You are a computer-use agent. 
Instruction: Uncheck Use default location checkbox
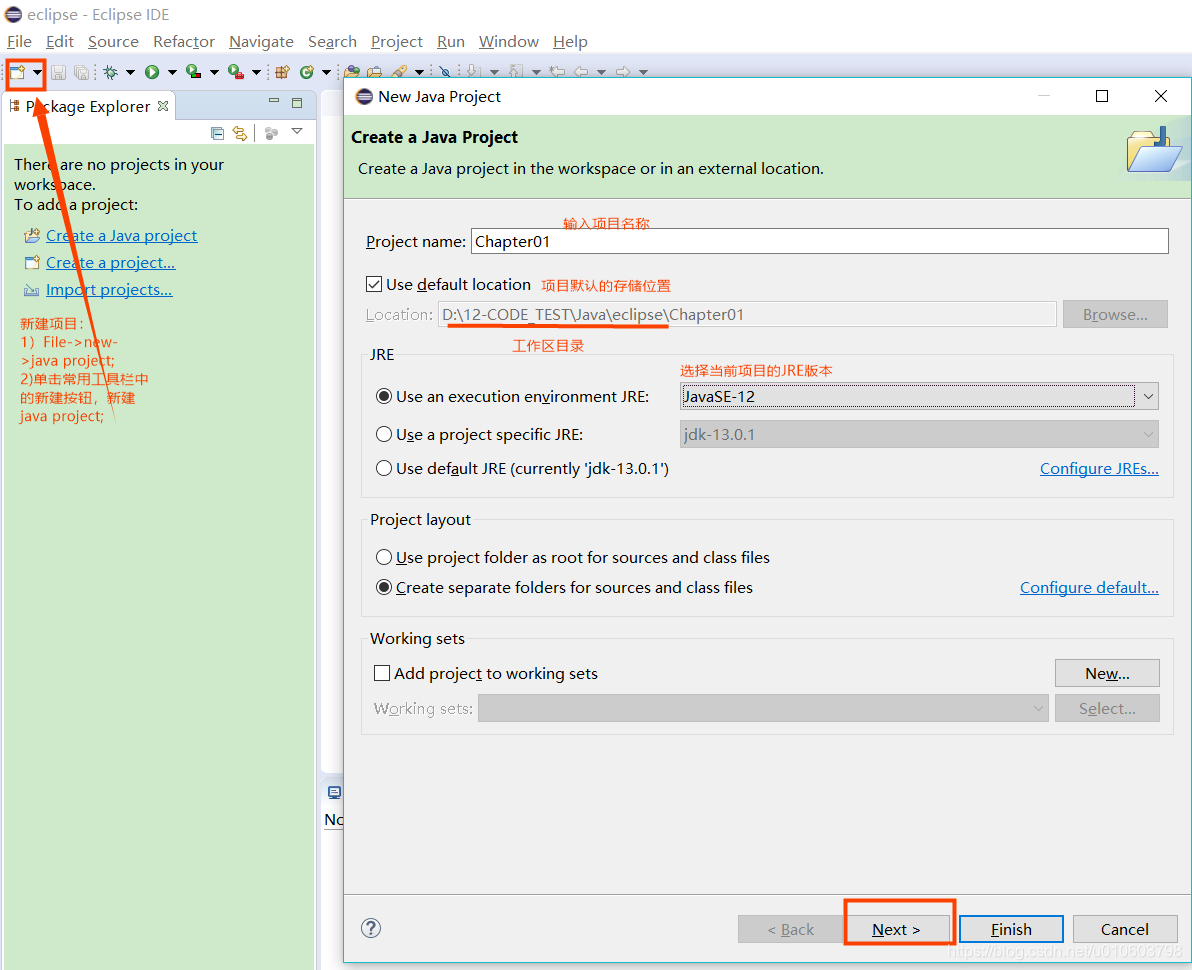click(373, 284)
